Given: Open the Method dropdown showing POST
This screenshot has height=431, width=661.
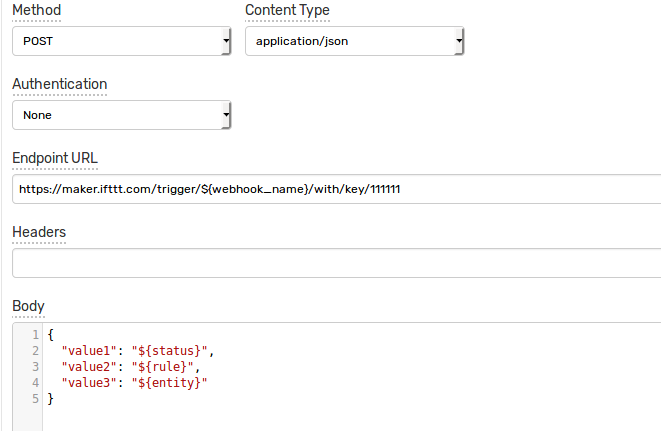Looking at the screenshot, I should pyautogui.click(x=121, y=41).
